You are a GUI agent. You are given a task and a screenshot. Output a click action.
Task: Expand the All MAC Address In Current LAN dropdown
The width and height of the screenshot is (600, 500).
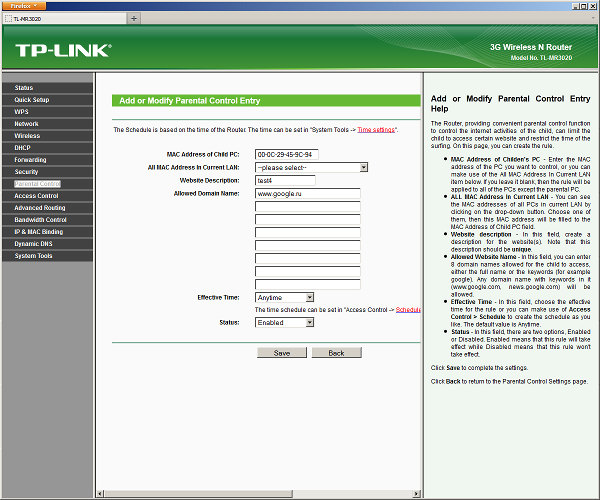click(x=311, y=168)
